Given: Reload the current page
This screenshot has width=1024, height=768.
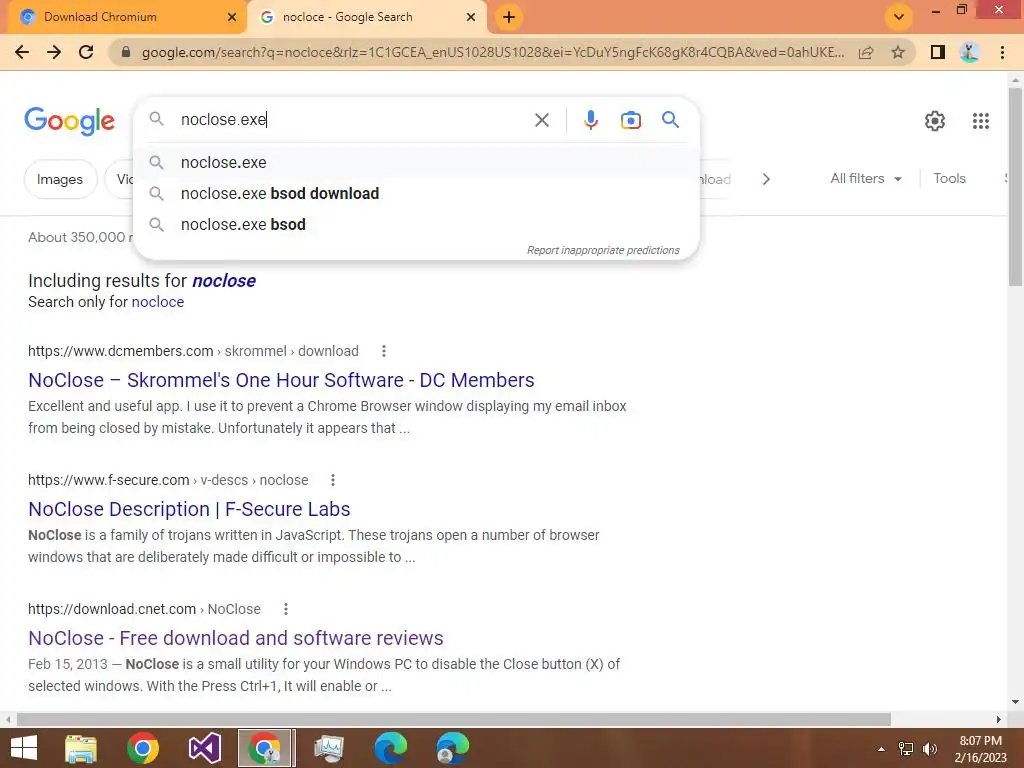Looking at the screenshot, I should (86, 52).
